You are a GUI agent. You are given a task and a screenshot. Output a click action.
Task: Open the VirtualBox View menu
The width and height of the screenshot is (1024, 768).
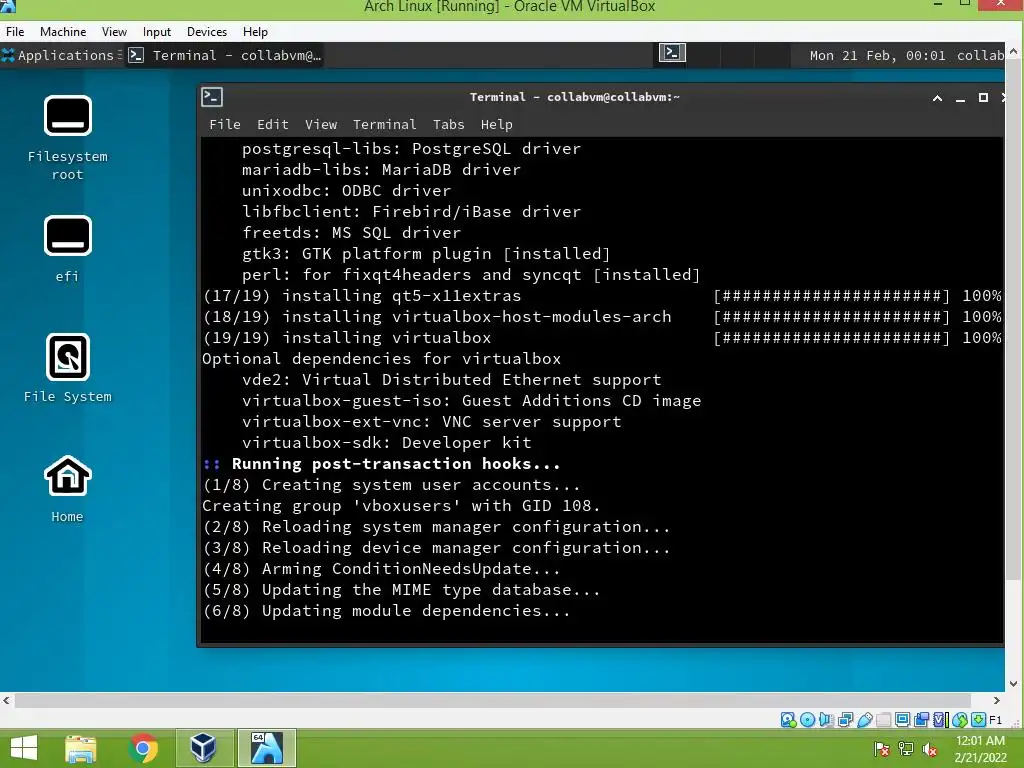point(114,31)
